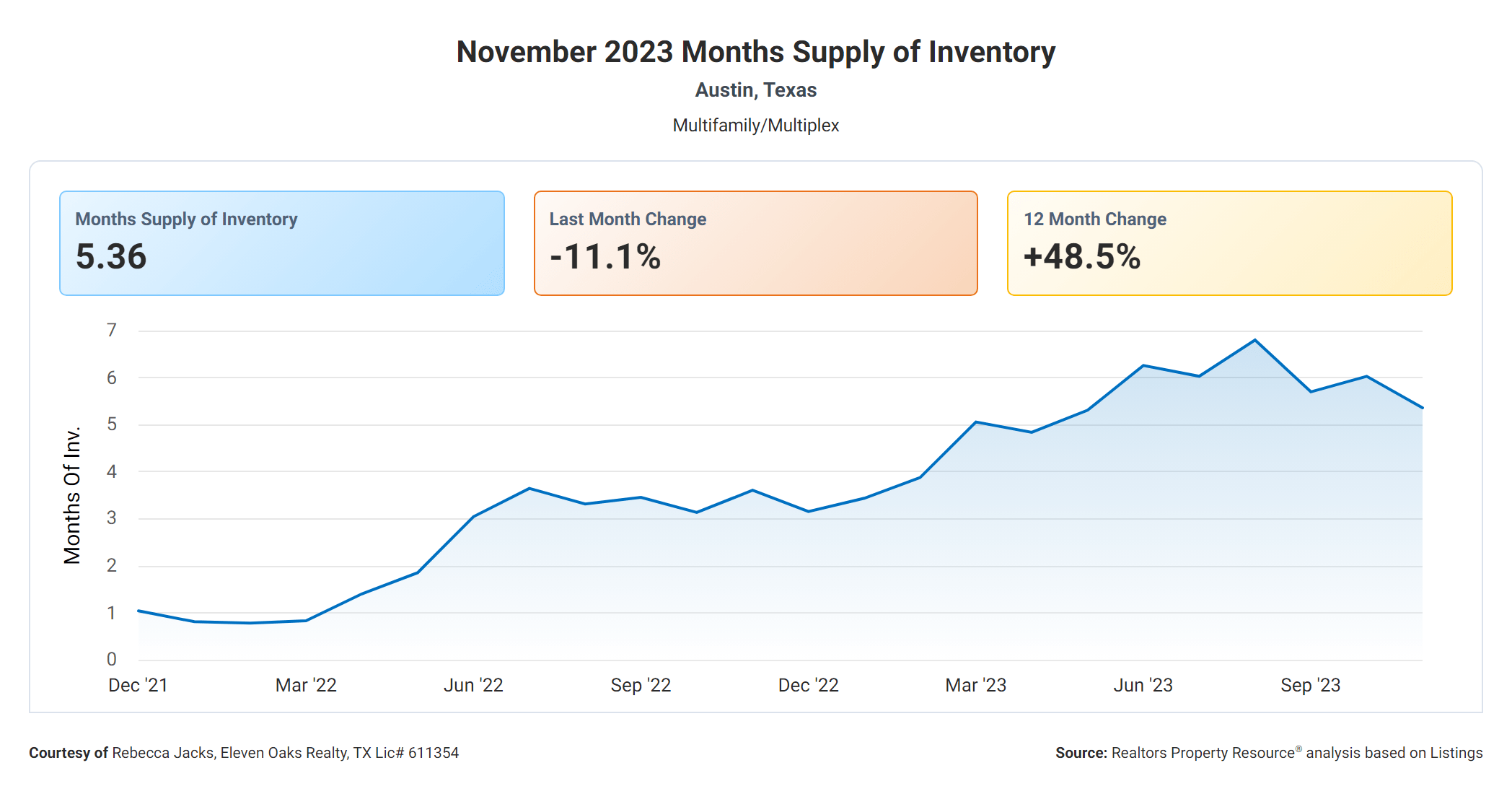Image resolution: width=1512 pixels, height=794 pixels.
Task: Click the Dec '22 axis label
Action: (x=808, y=685)
